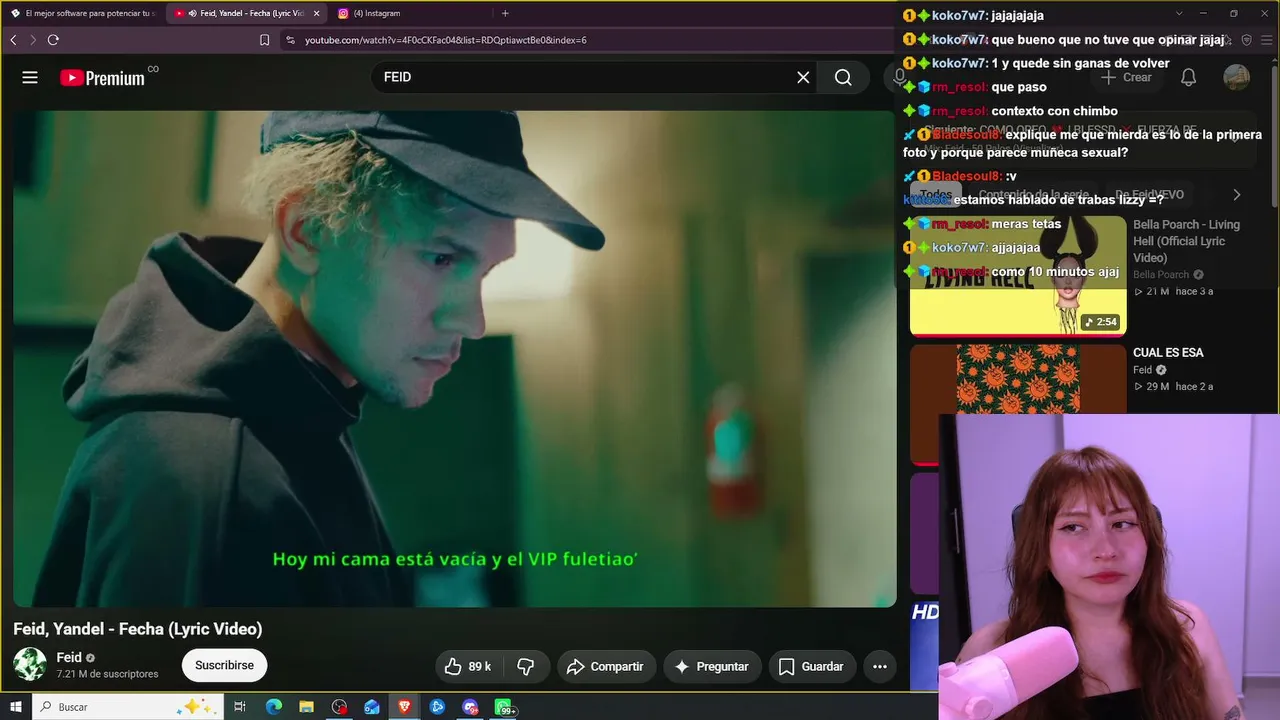The height and width of the screenshot is (720, 1280).
Task: Close the Feid, Yandel - Fecha tab
Action: [317, 13]
